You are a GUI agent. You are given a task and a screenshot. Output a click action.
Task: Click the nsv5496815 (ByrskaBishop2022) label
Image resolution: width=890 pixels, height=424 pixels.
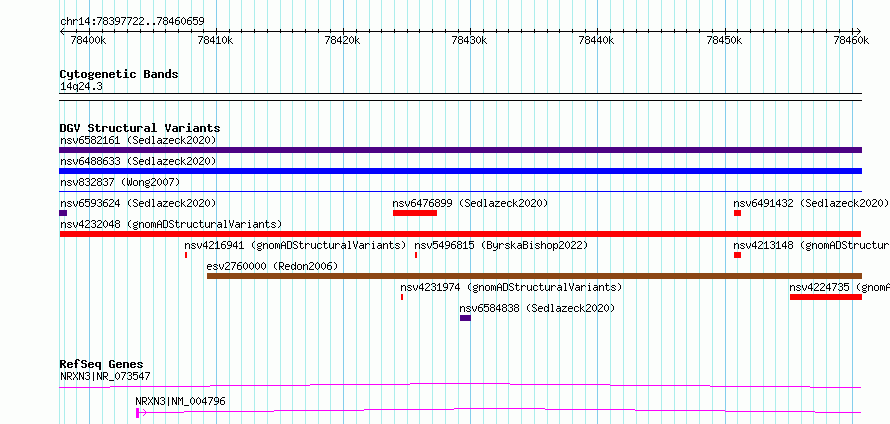point(501,245)
